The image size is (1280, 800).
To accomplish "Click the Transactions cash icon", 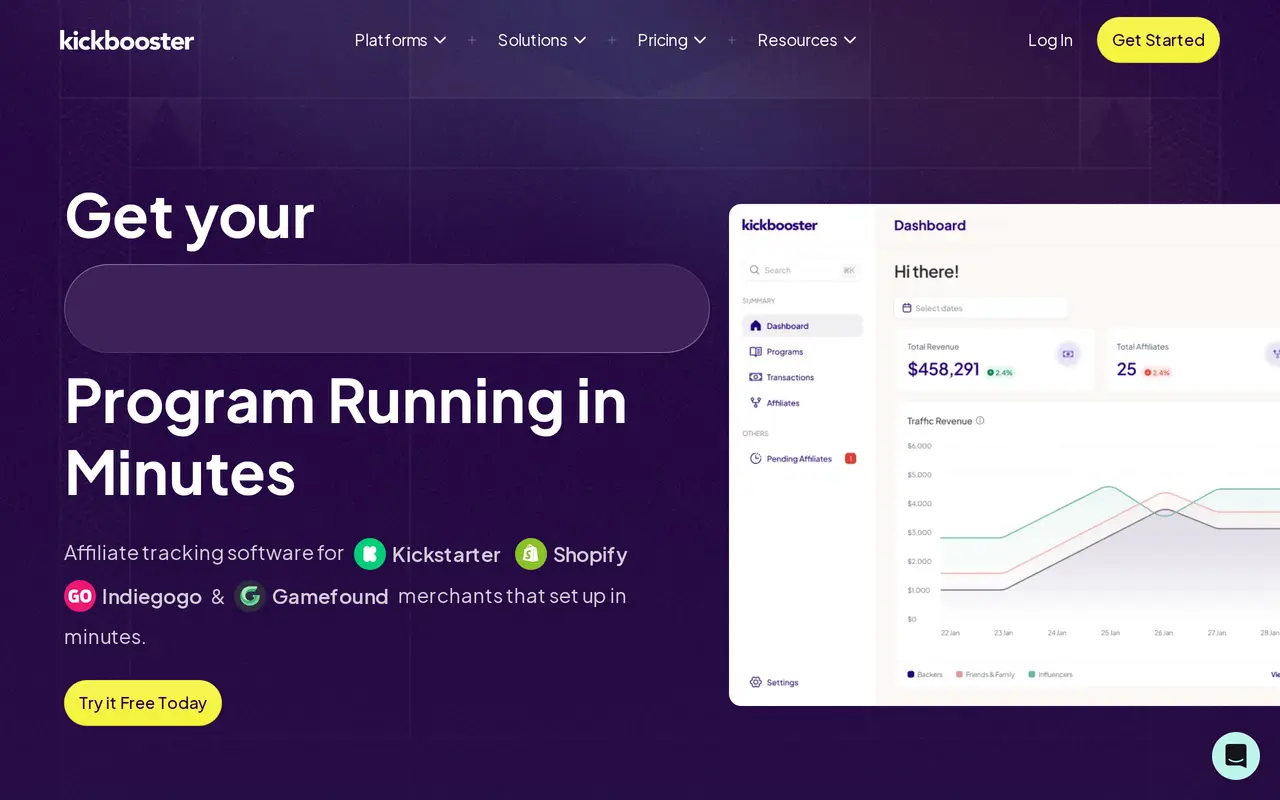I will (x=756, y=377).
